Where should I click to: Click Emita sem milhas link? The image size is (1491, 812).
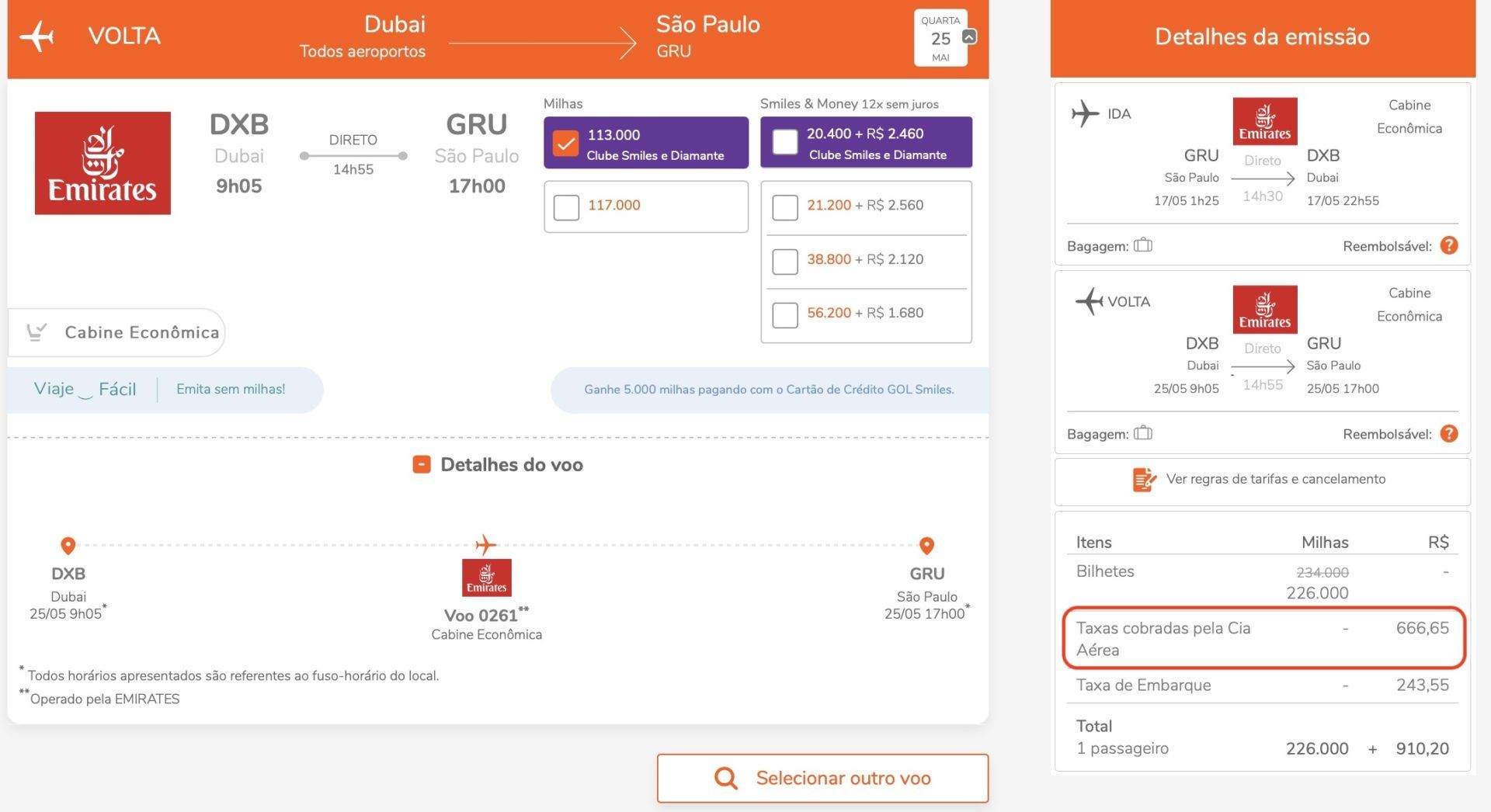pyautogui.click(x=231, y=389)
